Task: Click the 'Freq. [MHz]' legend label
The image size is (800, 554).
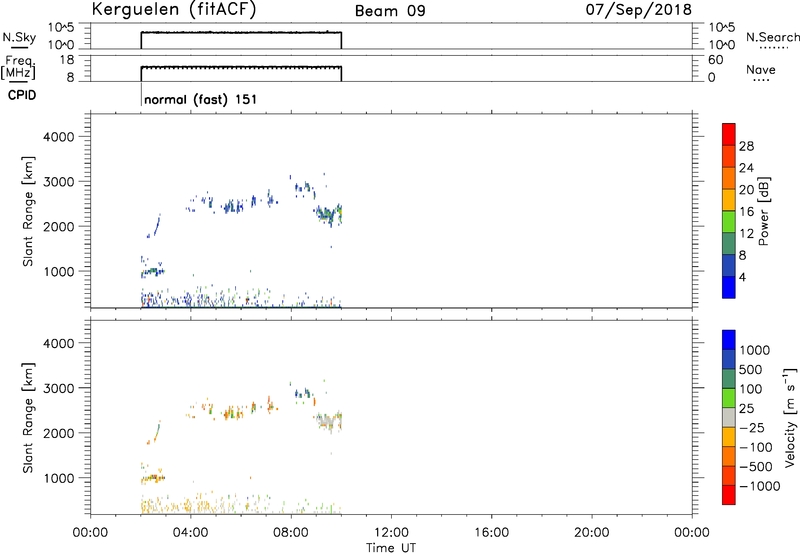Action: click(19, 67)
